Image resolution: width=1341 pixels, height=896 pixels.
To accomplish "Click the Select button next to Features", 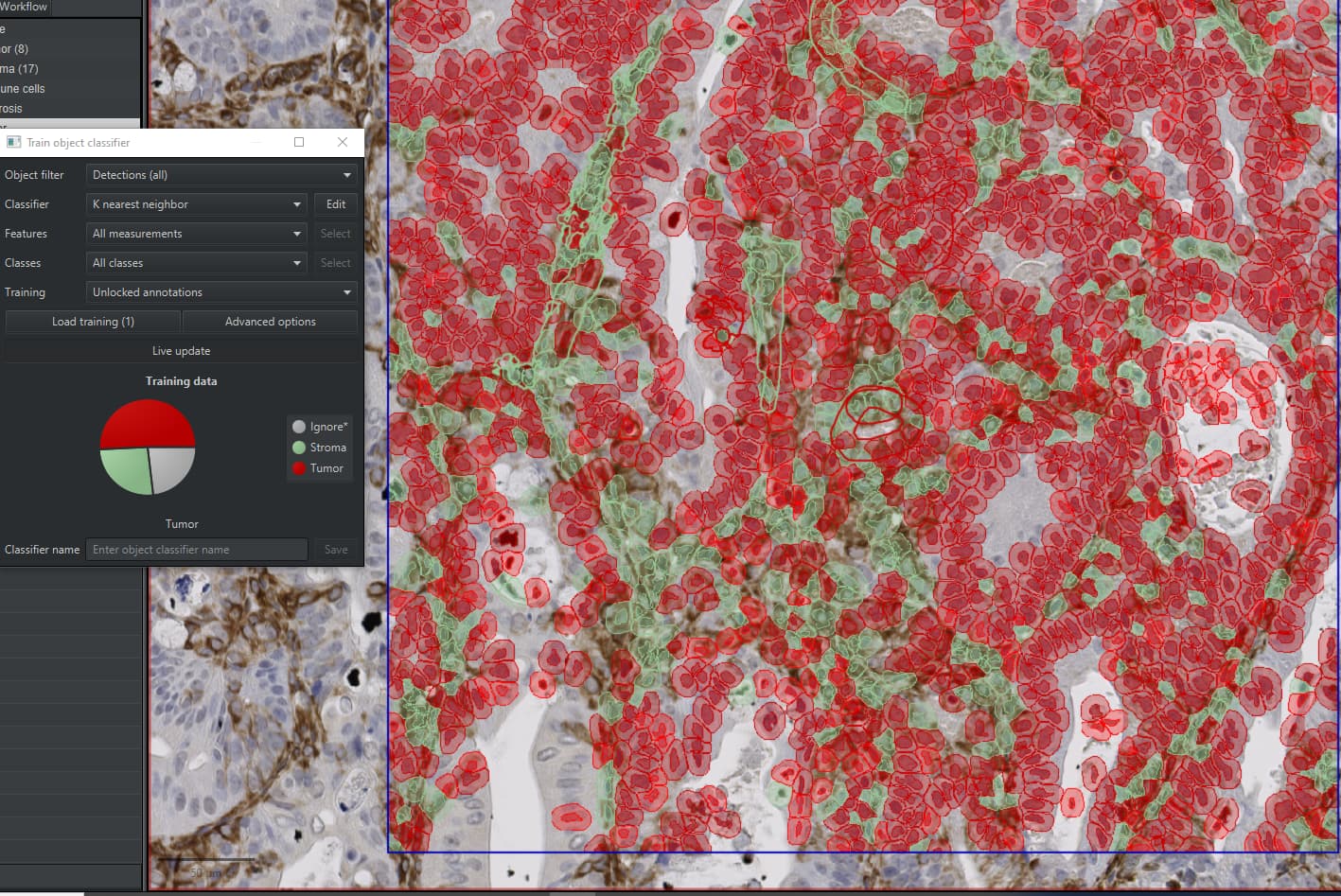I will [336, 234].
